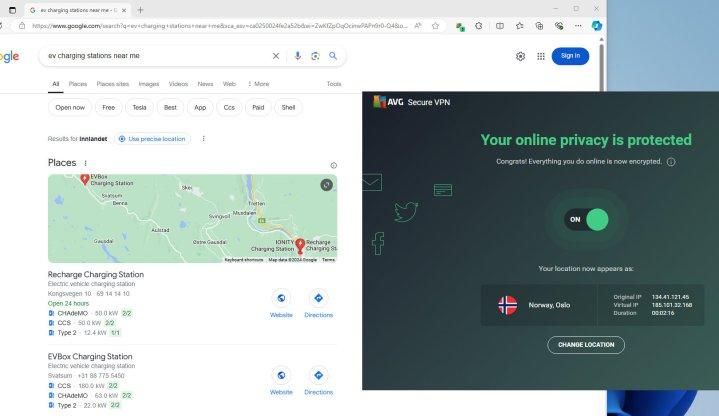Select the All search tab

coord(55,84)
